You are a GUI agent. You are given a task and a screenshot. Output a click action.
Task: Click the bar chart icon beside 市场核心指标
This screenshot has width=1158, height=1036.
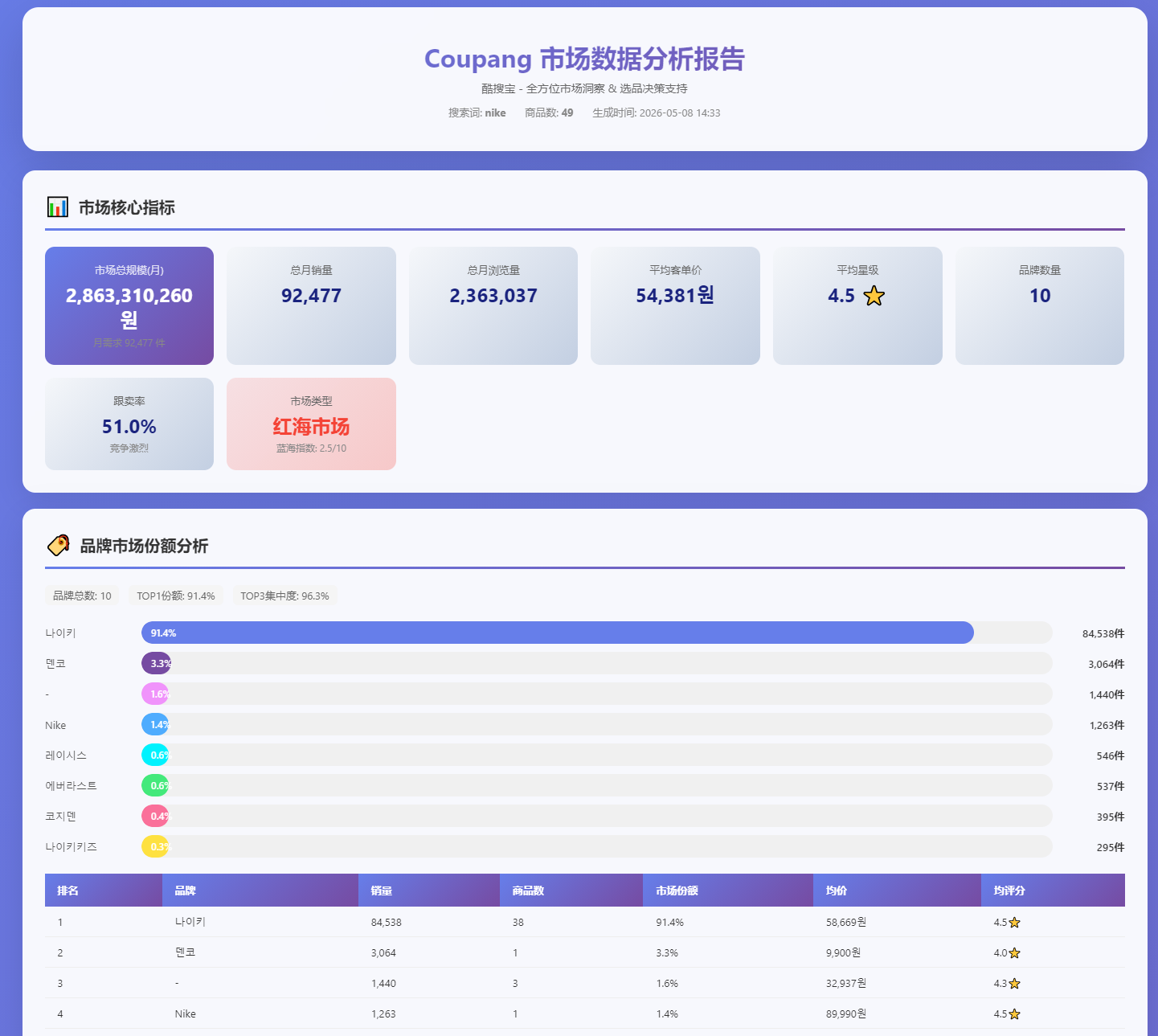click(58, 207)
